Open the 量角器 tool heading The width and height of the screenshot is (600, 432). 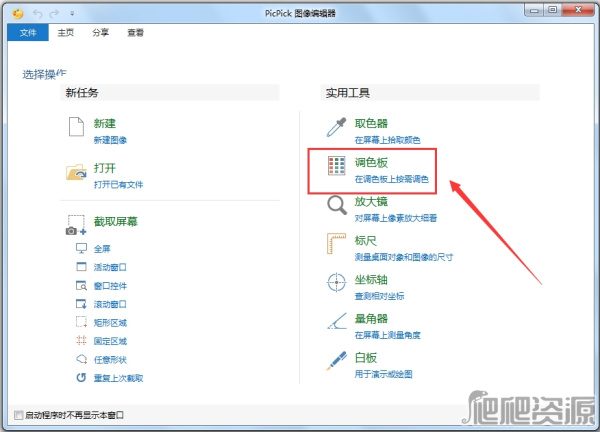tap(371, 318)
